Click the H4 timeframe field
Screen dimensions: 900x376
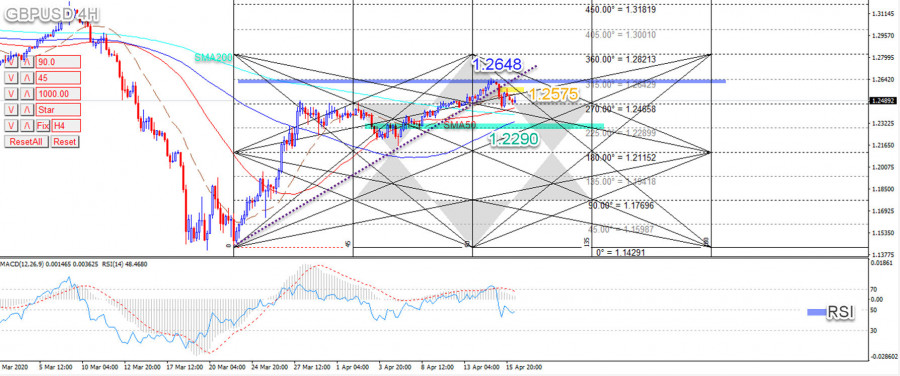point(67,125)
